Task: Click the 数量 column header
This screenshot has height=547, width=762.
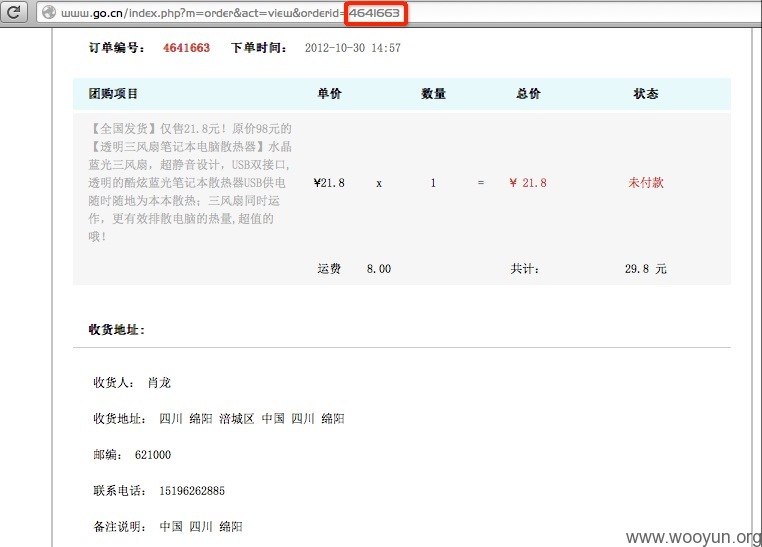Action: (x=433, y=93)
